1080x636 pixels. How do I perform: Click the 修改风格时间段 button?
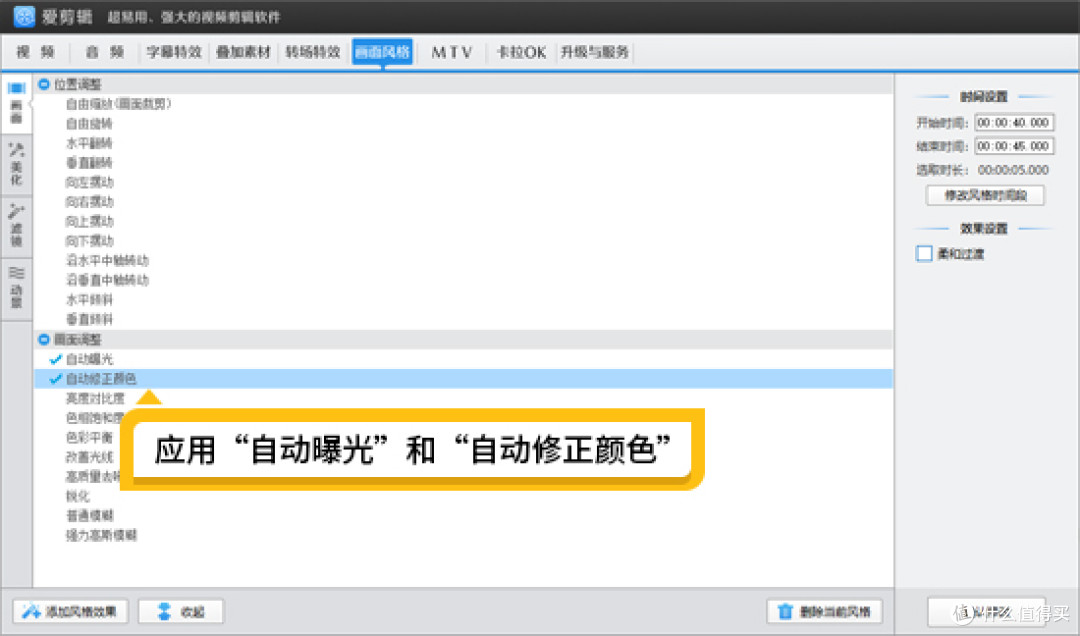pyautogui.click(x=985, y=195)
